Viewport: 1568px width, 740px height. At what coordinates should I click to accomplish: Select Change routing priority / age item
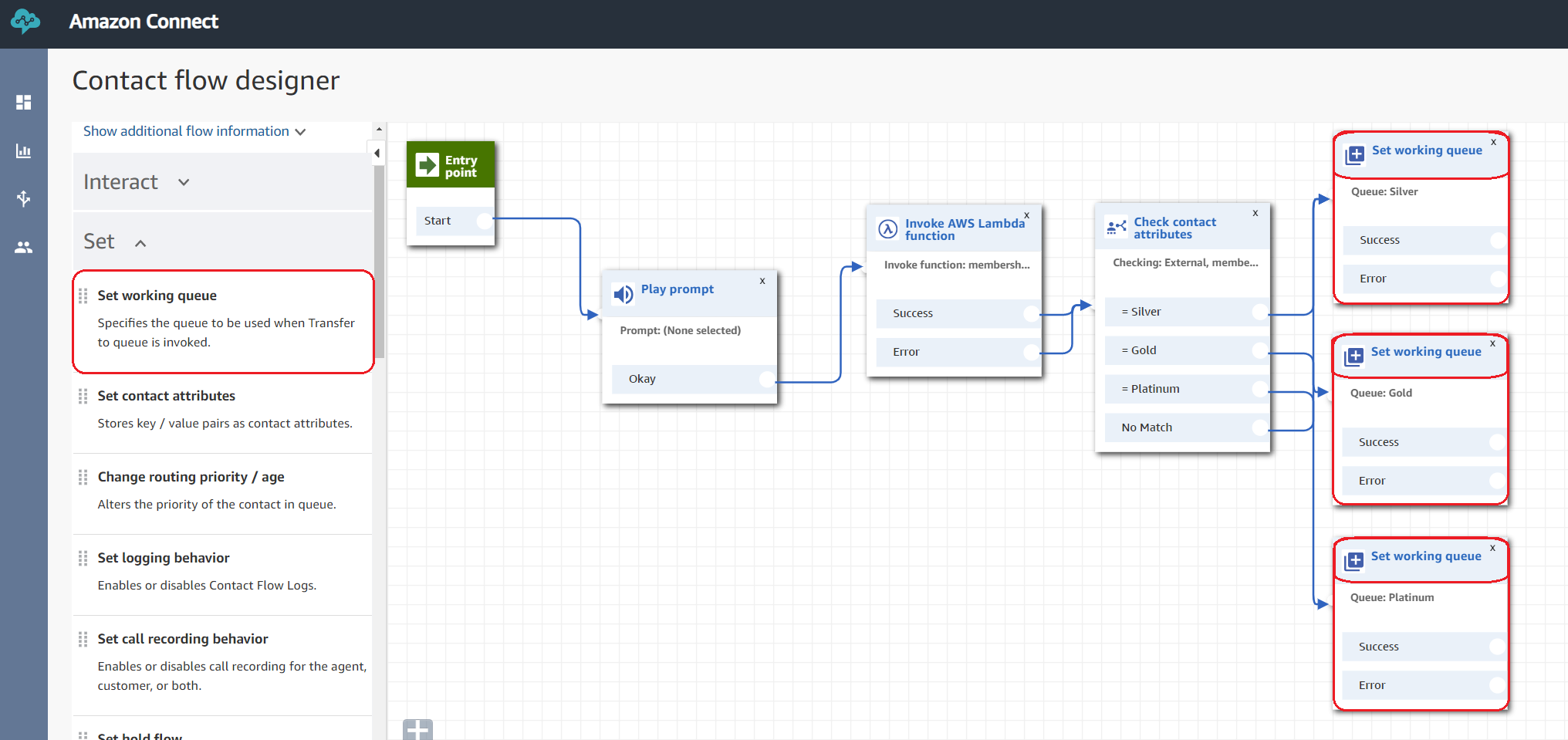click(223, 494)
